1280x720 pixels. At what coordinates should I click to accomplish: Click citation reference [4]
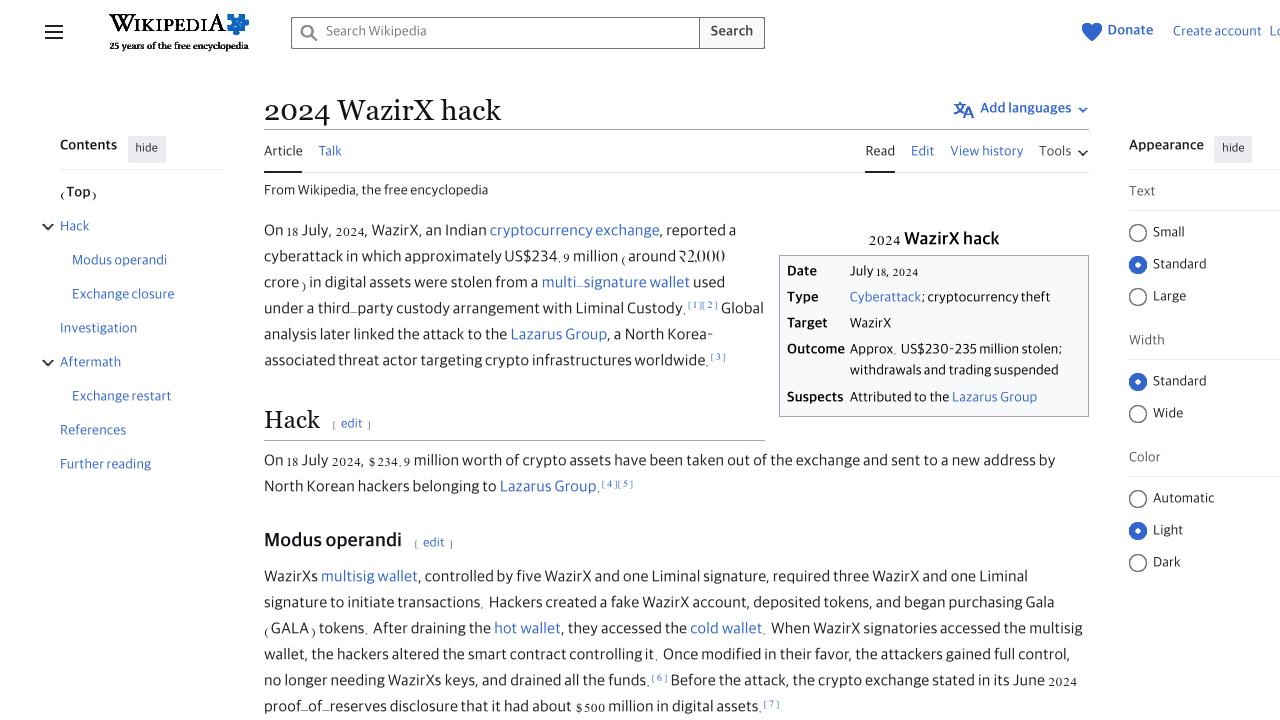608,484
